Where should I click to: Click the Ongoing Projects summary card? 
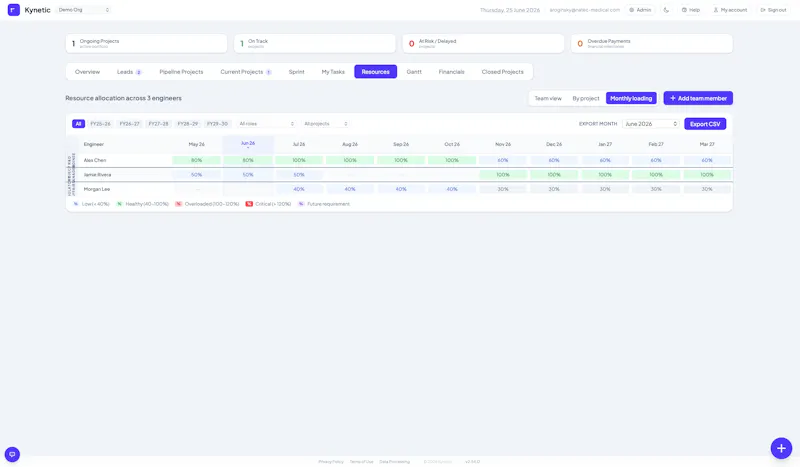[x=146, y=43]
